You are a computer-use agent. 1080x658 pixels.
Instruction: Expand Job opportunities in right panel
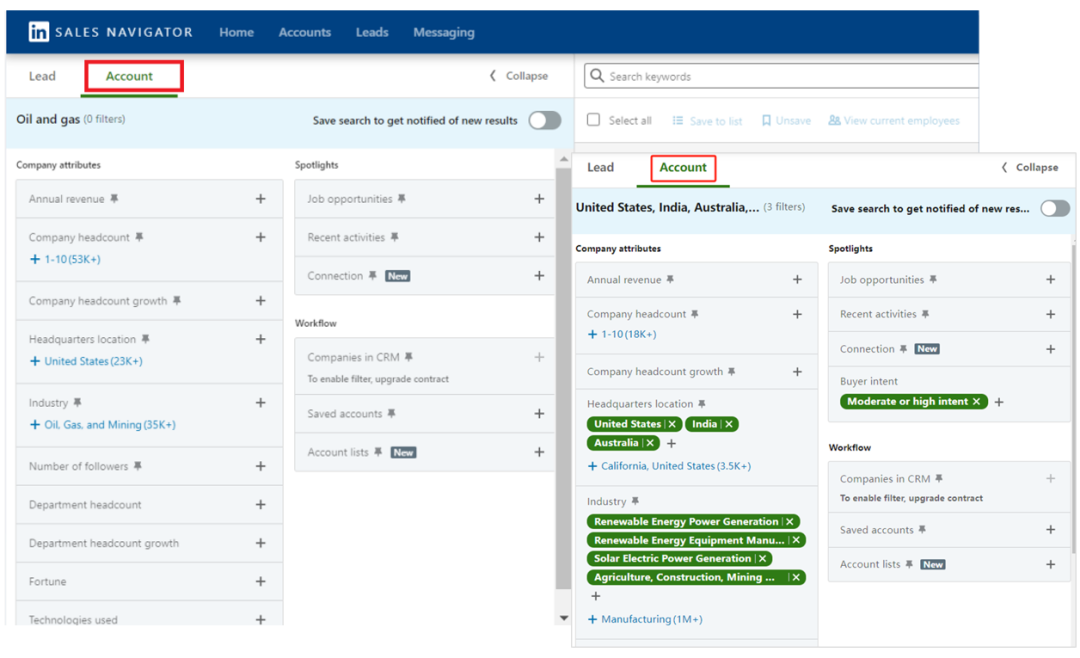1050,280
